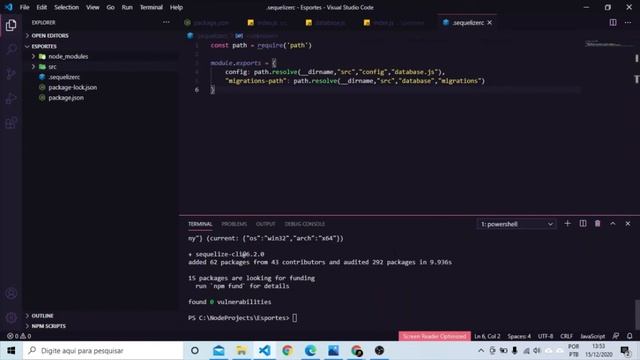Open Run and Debug view

11,98
